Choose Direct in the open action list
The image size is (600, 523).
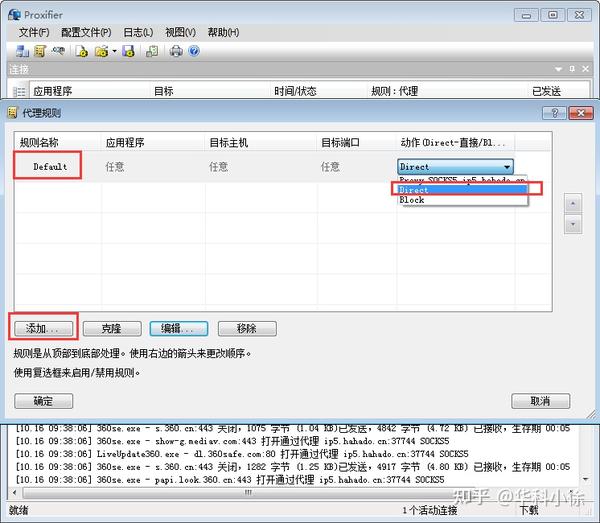(462, 190)
